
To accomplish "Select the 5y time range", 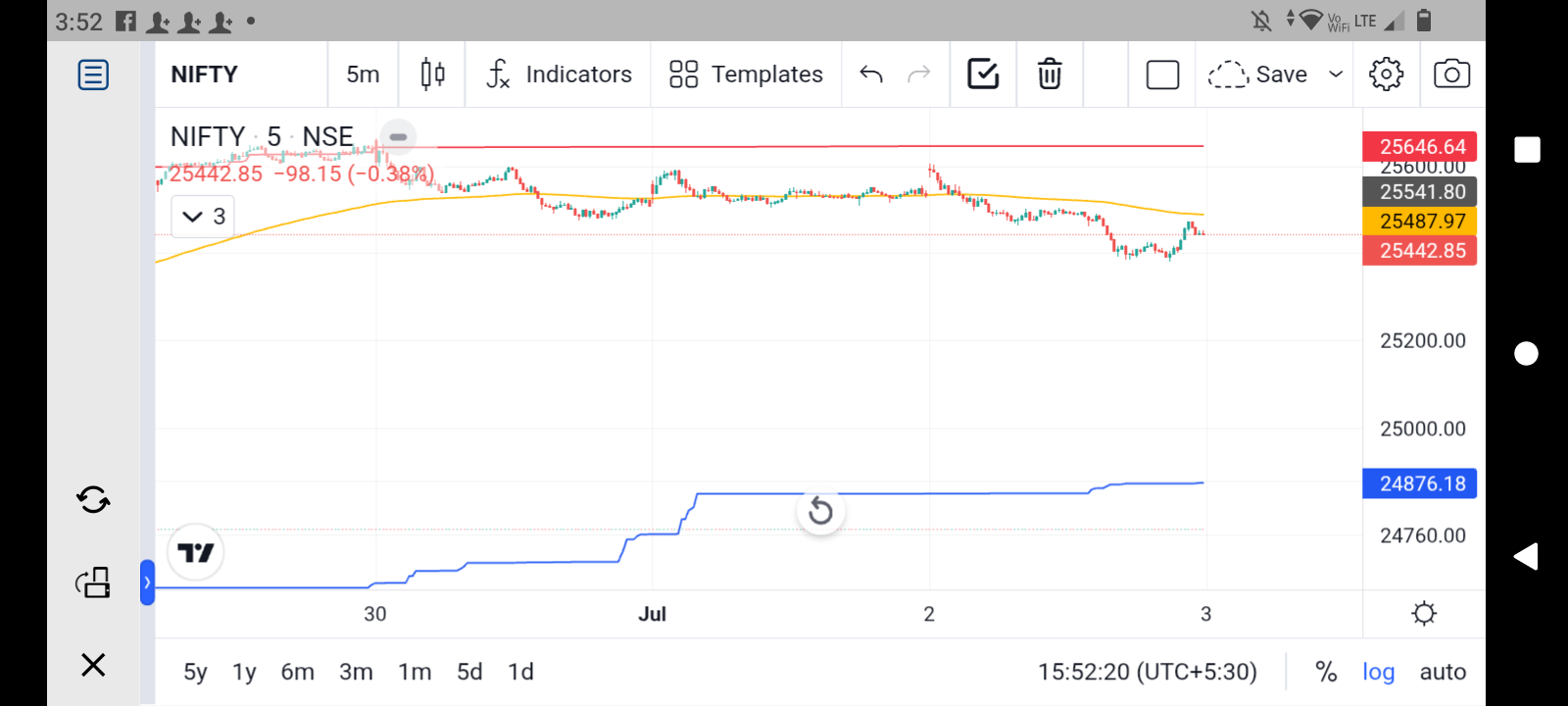I will tap(195, 672).
